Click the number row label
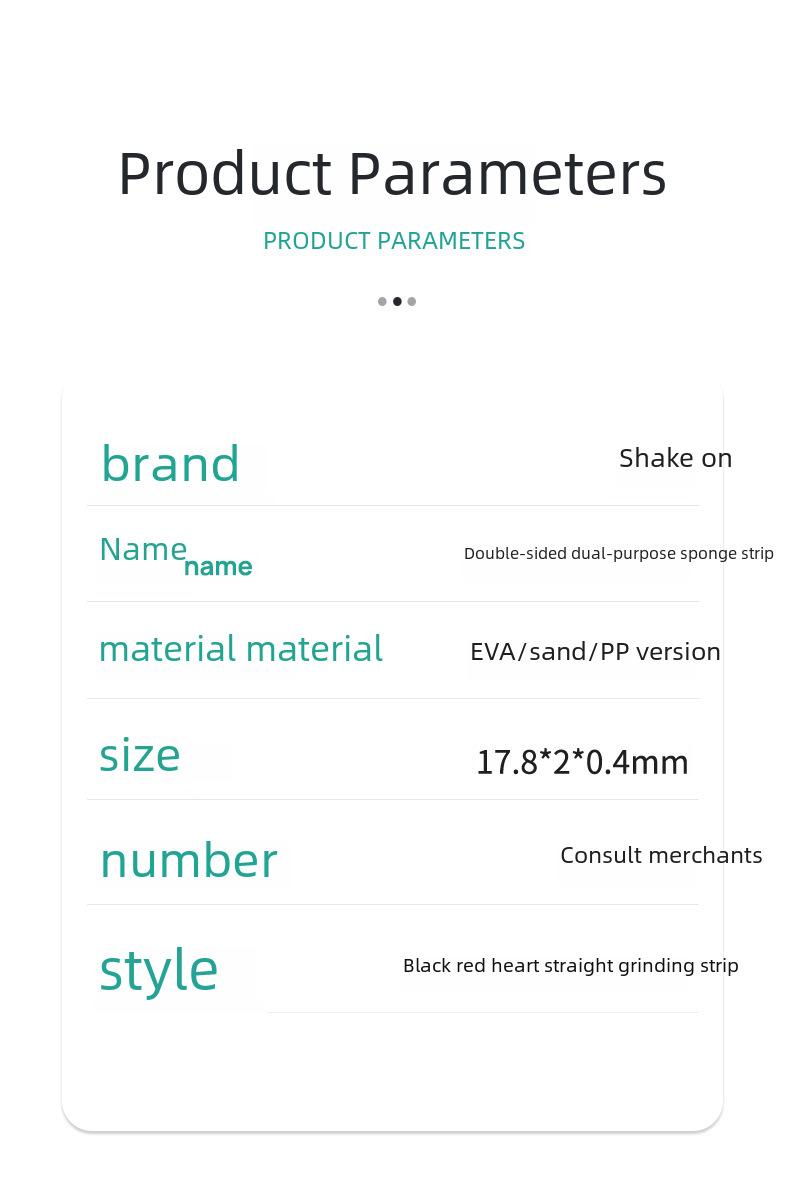 (x=189, y=861)
